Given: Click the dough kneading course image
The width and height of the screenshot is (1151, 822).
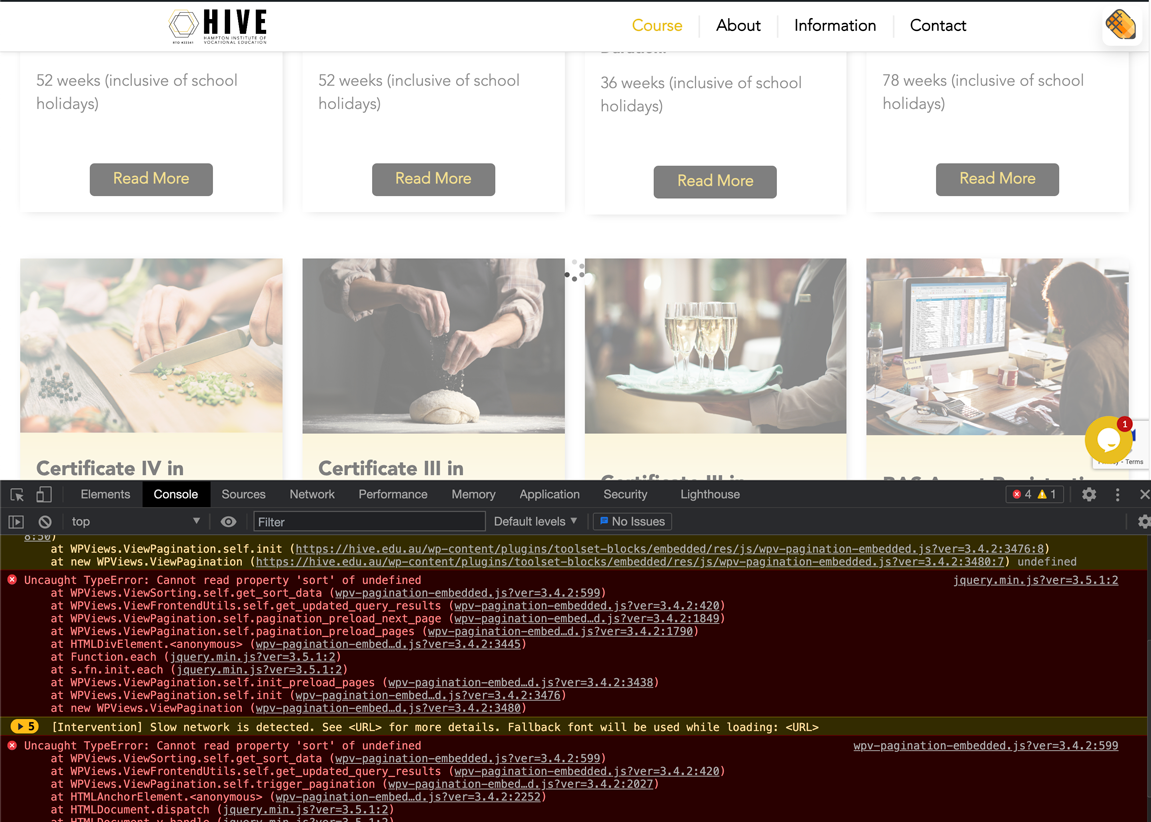Looking at the screenshot, I should [434, 346].
